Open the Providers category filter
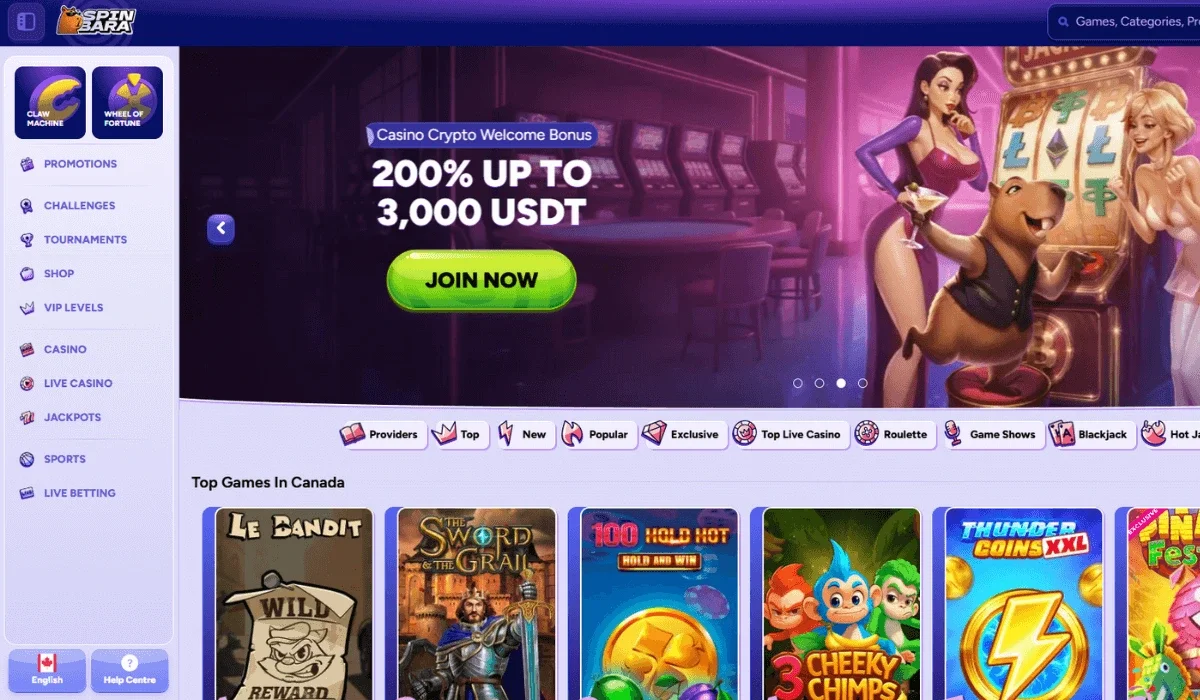1200x700 pixels. 381,434
